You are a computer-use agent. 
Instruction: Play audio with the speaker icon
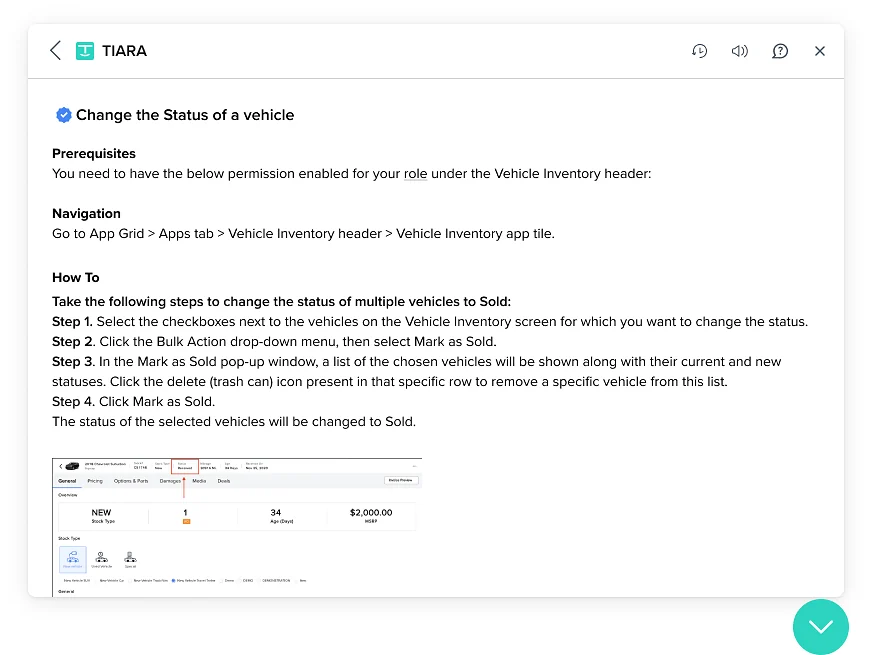click(740, 51)
